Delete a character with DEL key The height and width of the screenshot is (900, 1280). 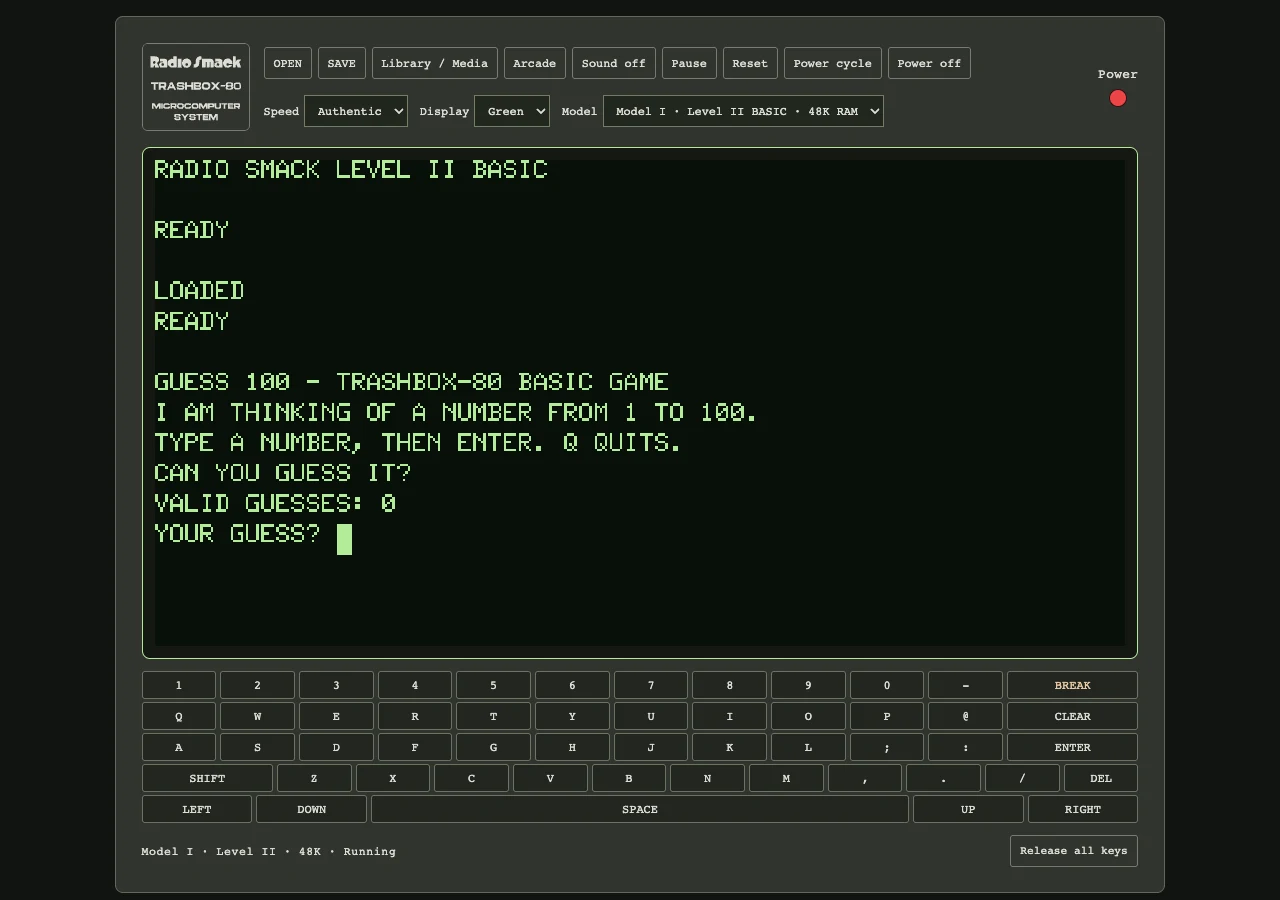tap(1101, 778)
